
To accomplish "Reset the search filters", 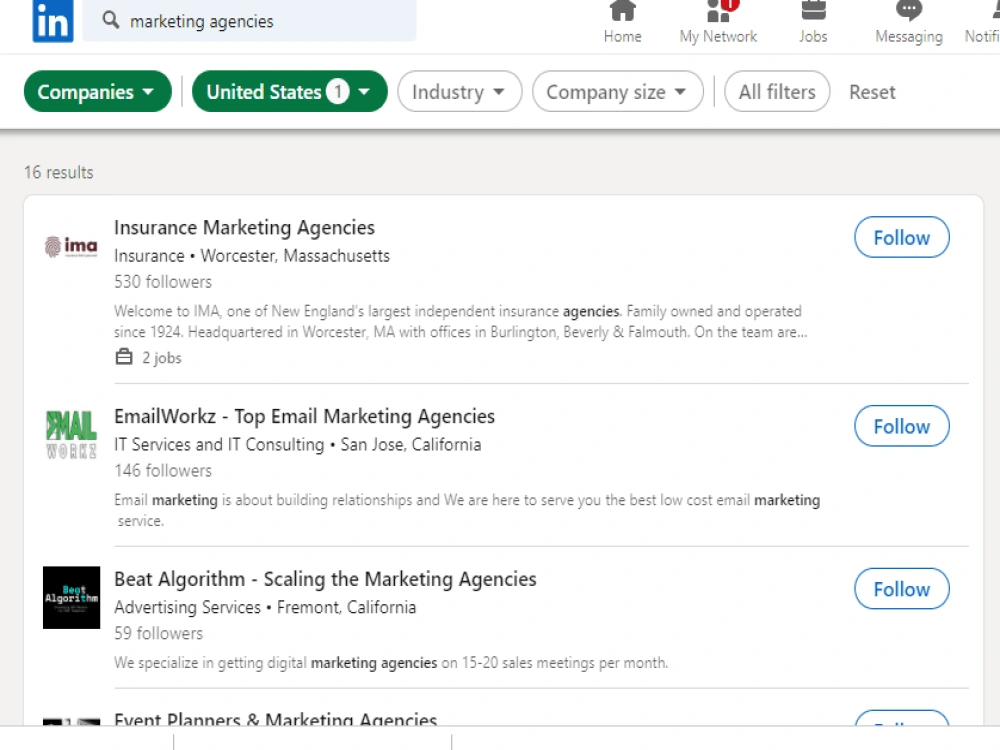I will coord(872,92).
